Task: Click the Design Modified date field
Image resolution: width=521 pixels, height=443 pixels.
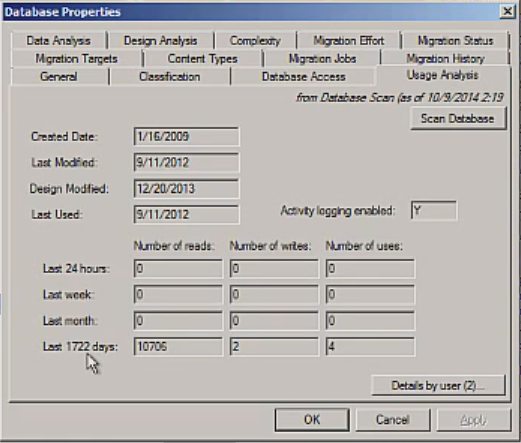Action: (x=186, y=189)
